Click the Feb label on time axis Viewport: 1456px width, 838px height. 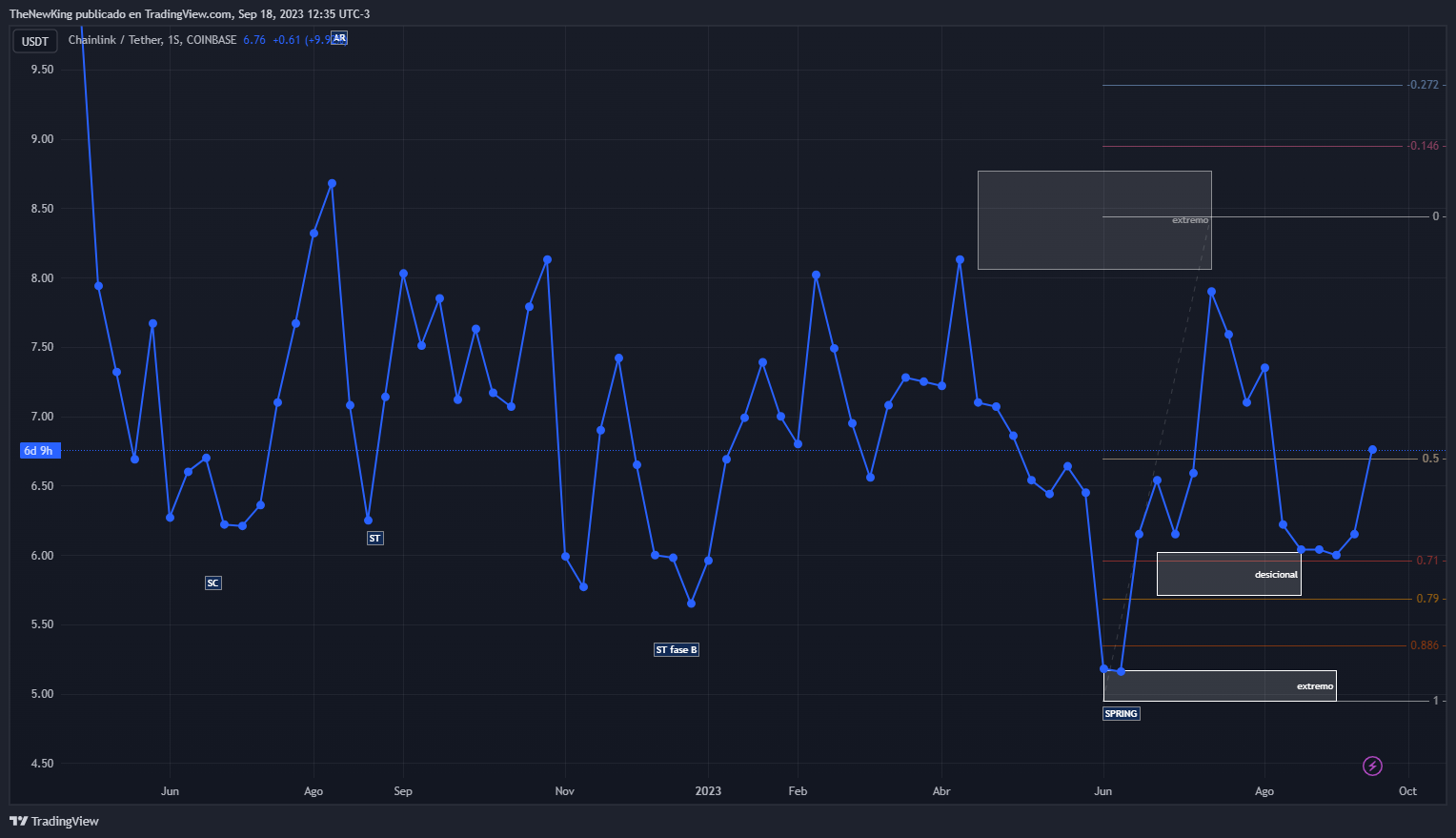click(x=798, y=791)
